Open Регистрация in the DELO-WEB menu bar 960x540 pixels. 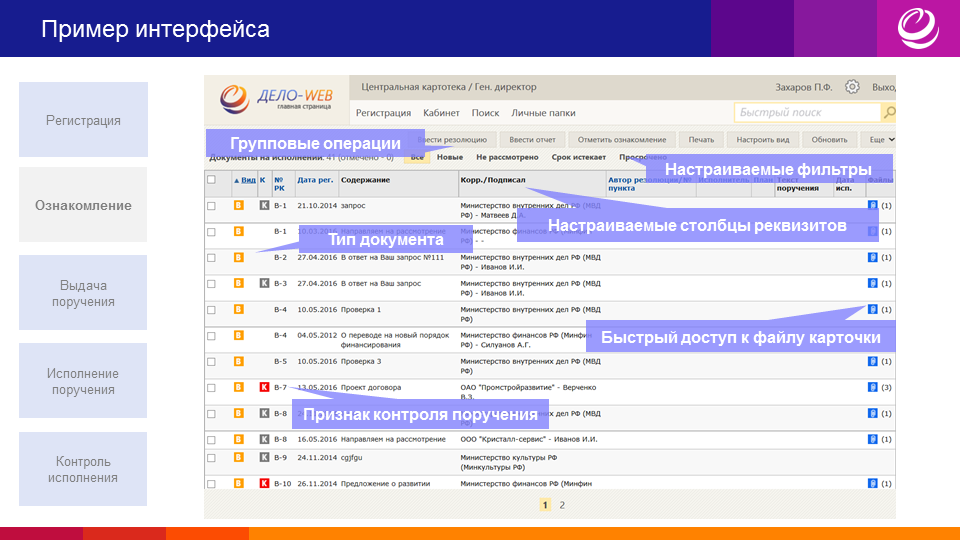(x=383, y=113)
